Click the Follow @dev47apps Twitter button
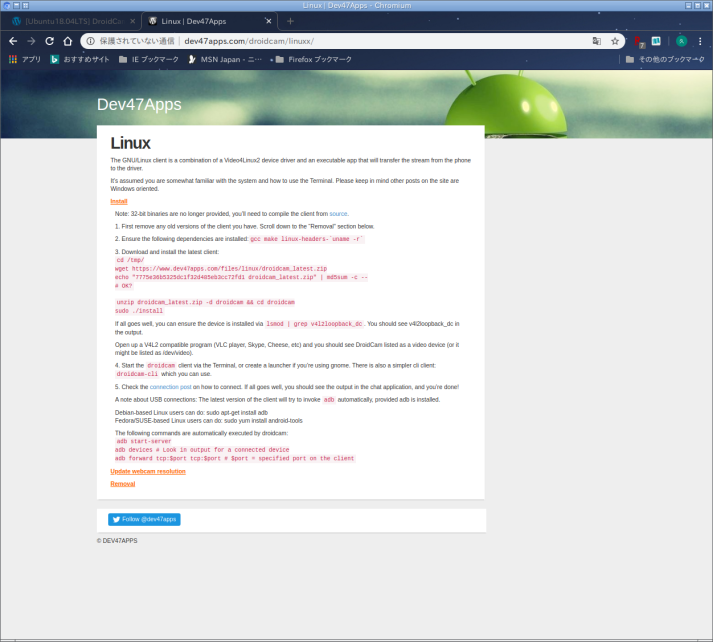 tap(144, 519)
